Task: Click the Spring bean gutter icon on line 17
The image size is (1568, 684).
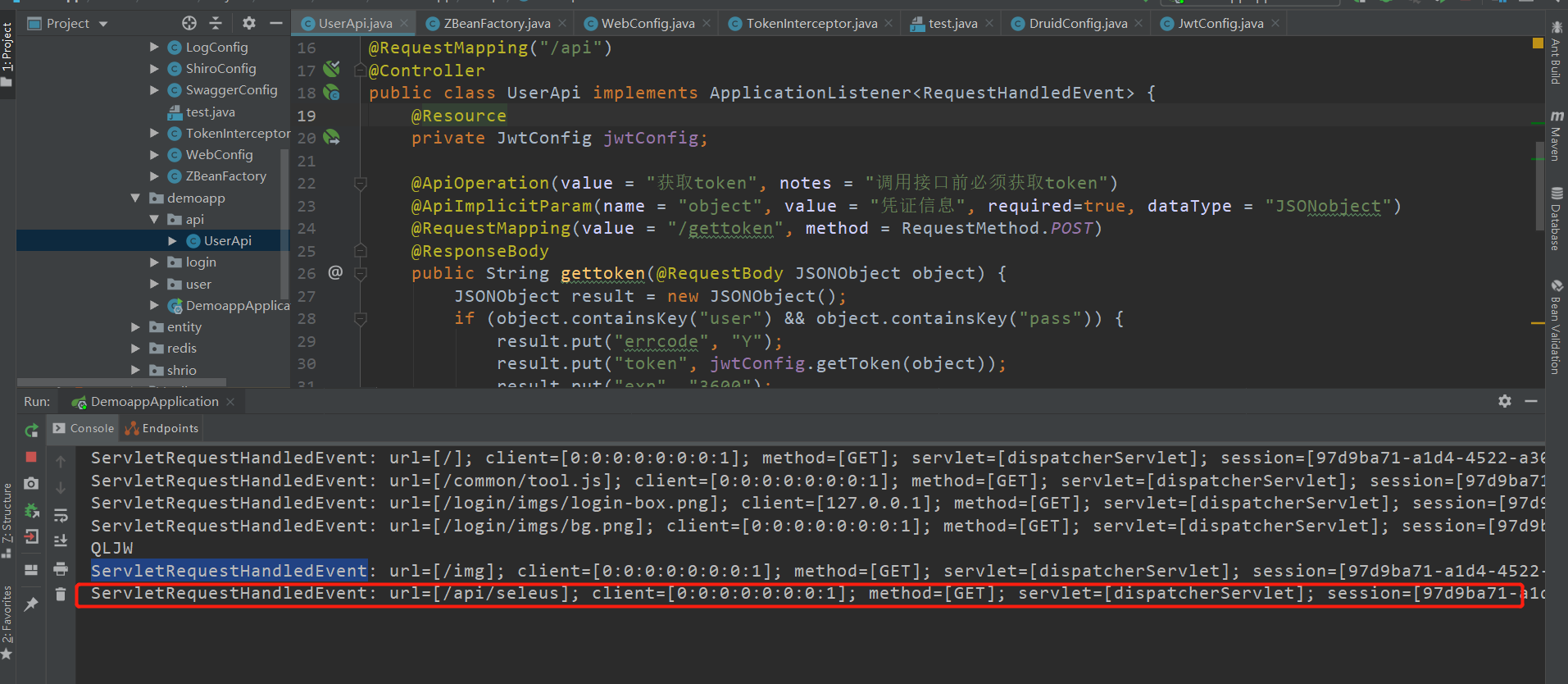Action: point(331,69)
